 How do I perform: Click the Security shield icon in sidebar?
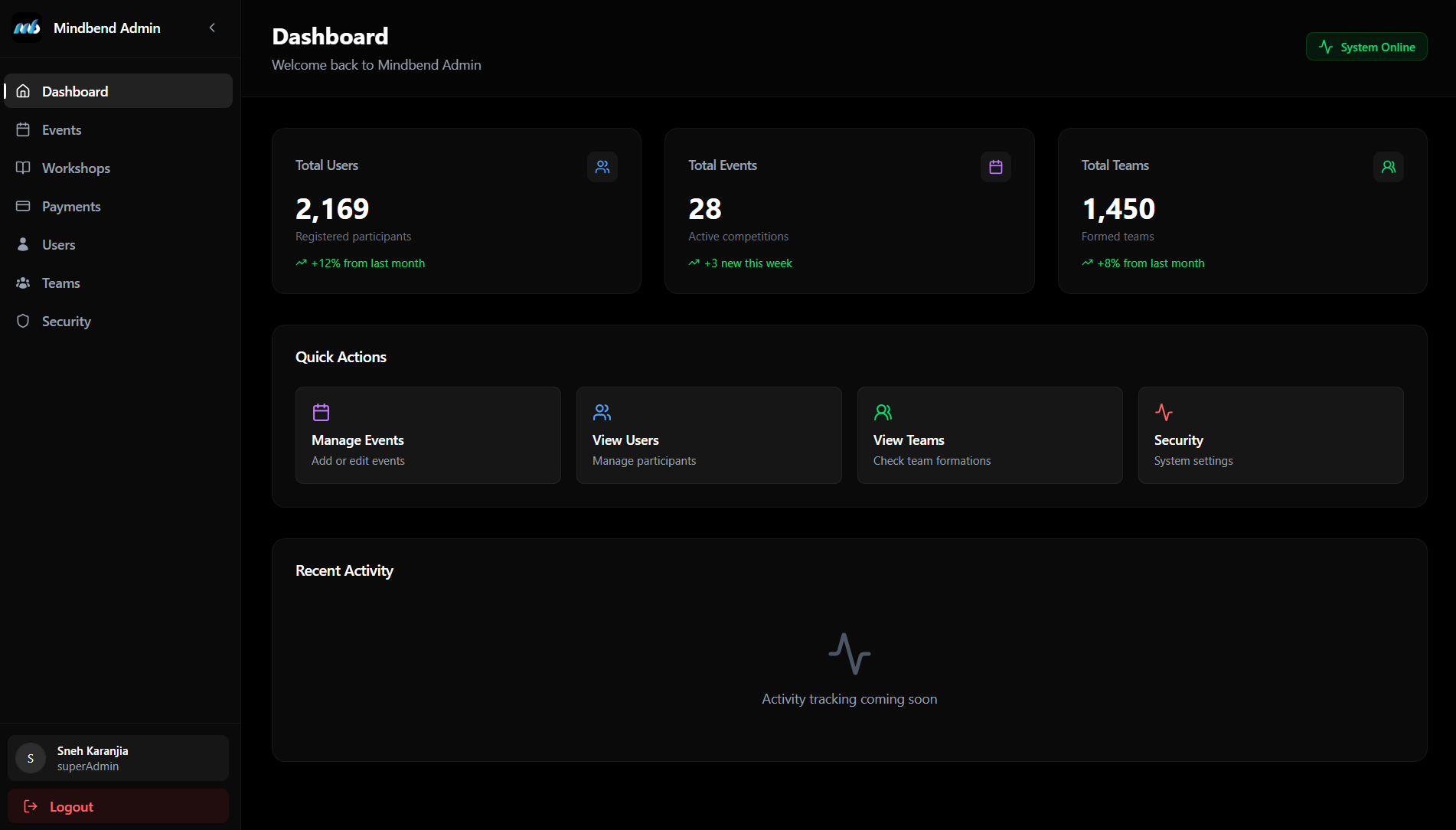coord(23,321)
